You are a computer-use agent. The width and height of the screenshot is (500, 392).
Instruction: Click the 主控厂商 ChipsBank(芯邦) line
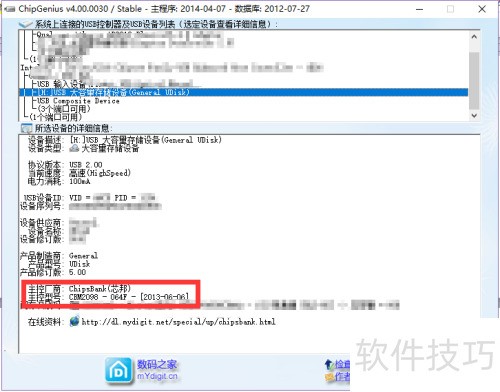click(80, 289)
